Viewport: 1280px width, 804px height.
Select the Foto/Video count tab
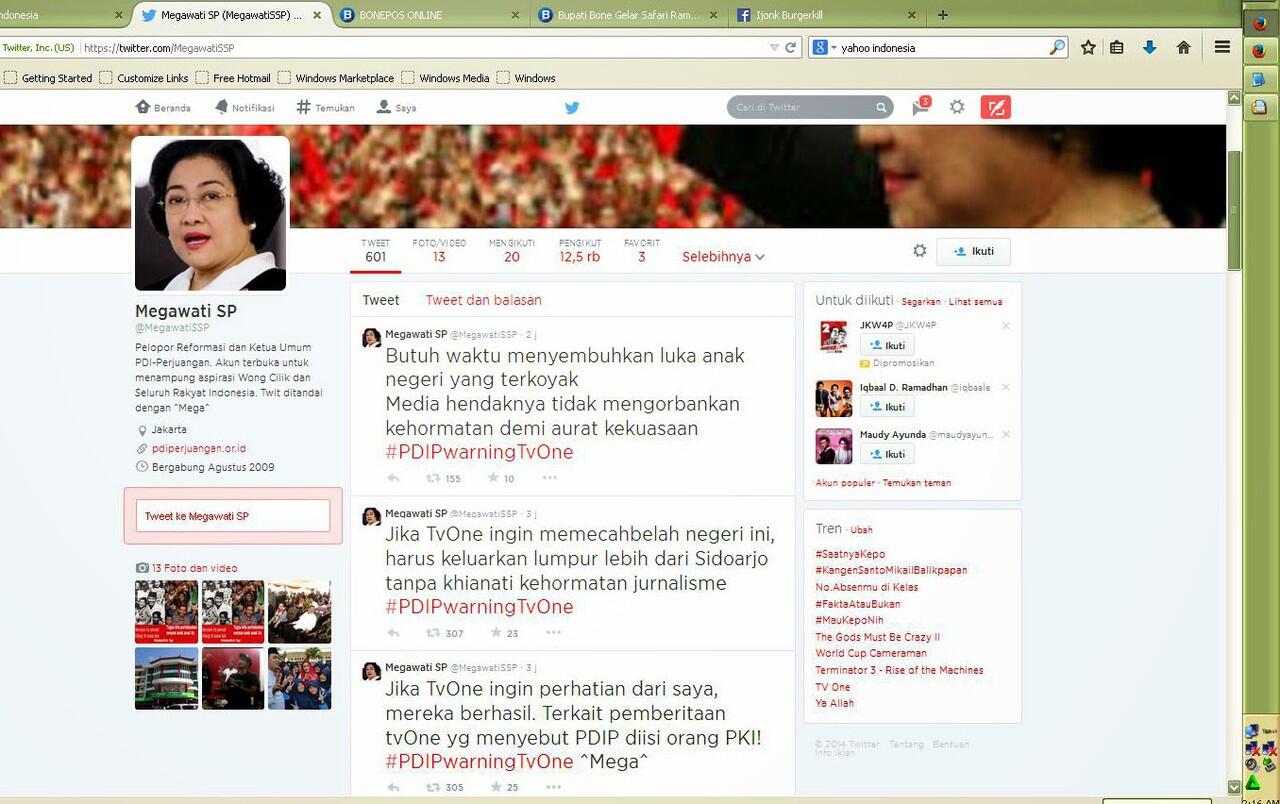click(x=439, y=251)
